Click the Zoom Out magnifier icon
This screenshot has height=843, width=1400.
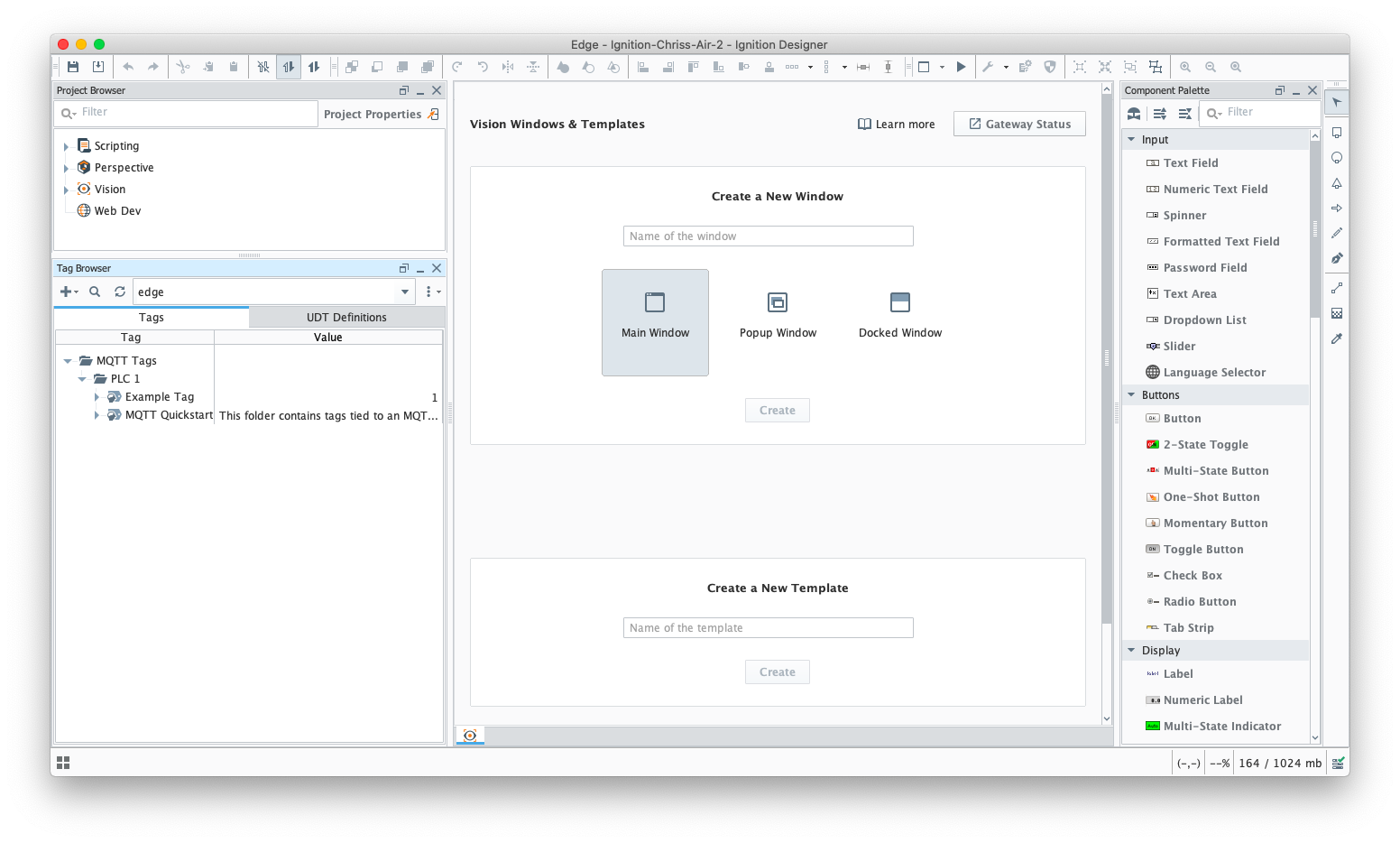[x=1211, y=67]
